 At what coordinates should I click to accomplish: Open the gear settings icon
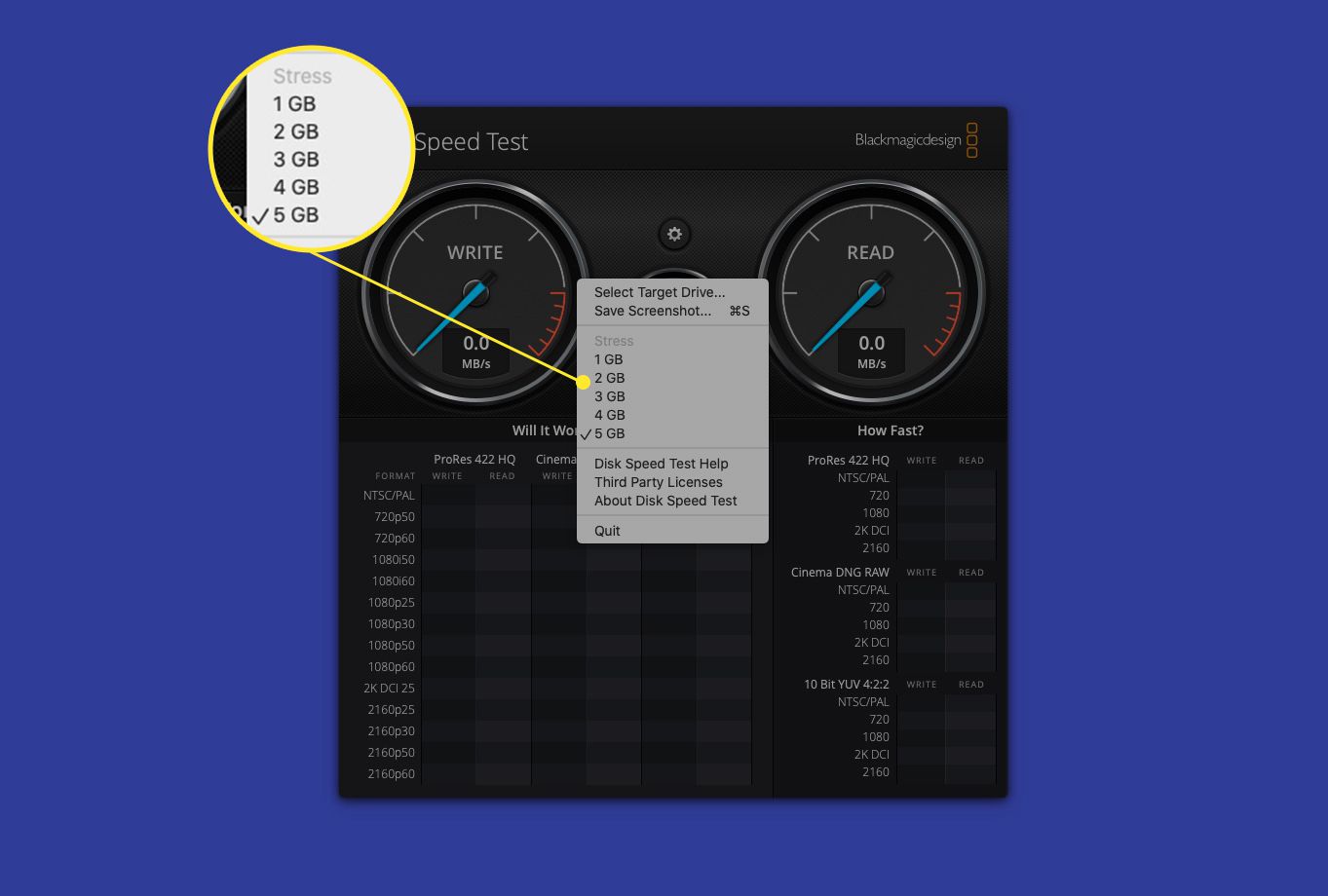point(674,234)
